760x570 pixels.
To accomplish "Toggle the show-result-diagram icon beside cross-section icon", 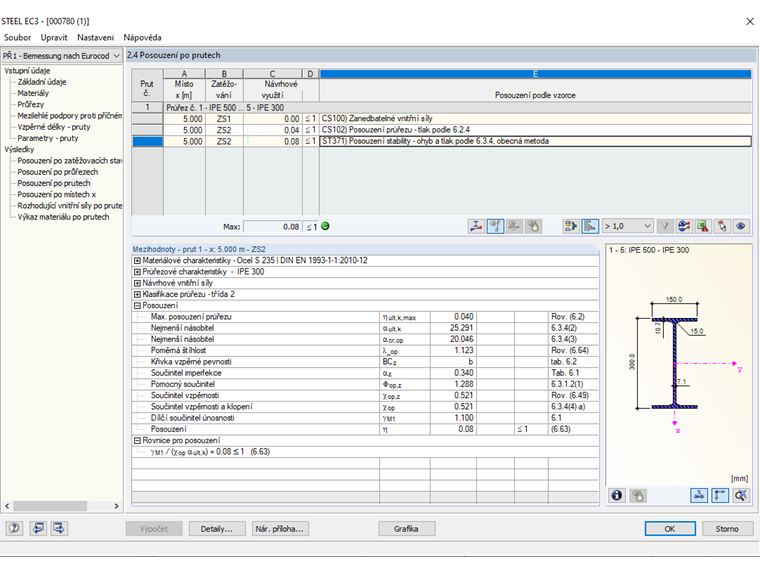I will pyautogui.click(x=495, y=226).
